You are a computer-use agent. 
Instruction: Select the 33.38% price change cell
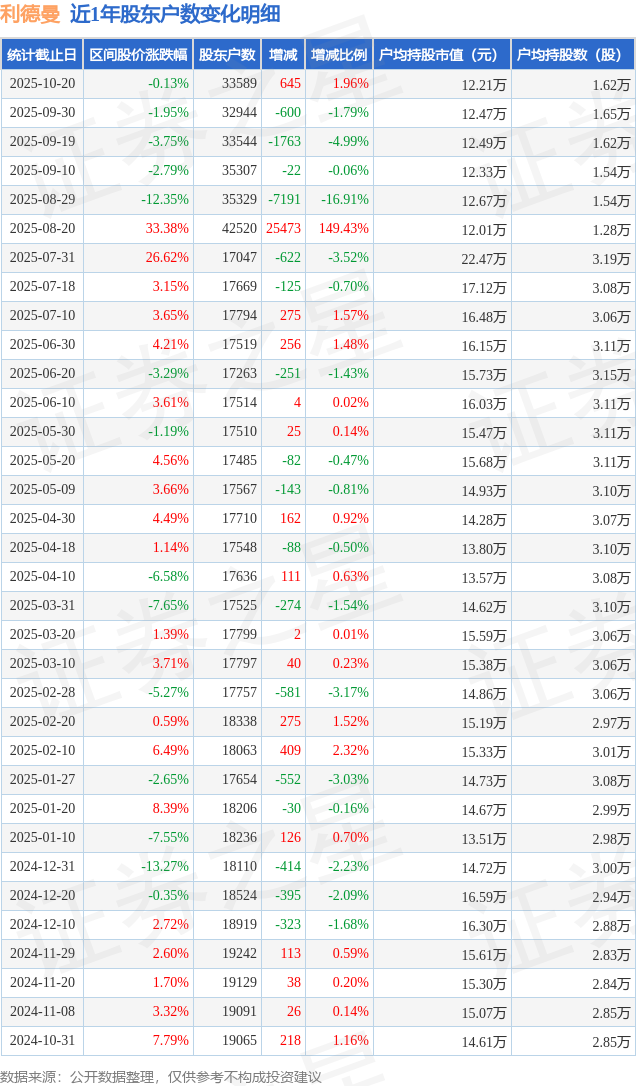167,229
